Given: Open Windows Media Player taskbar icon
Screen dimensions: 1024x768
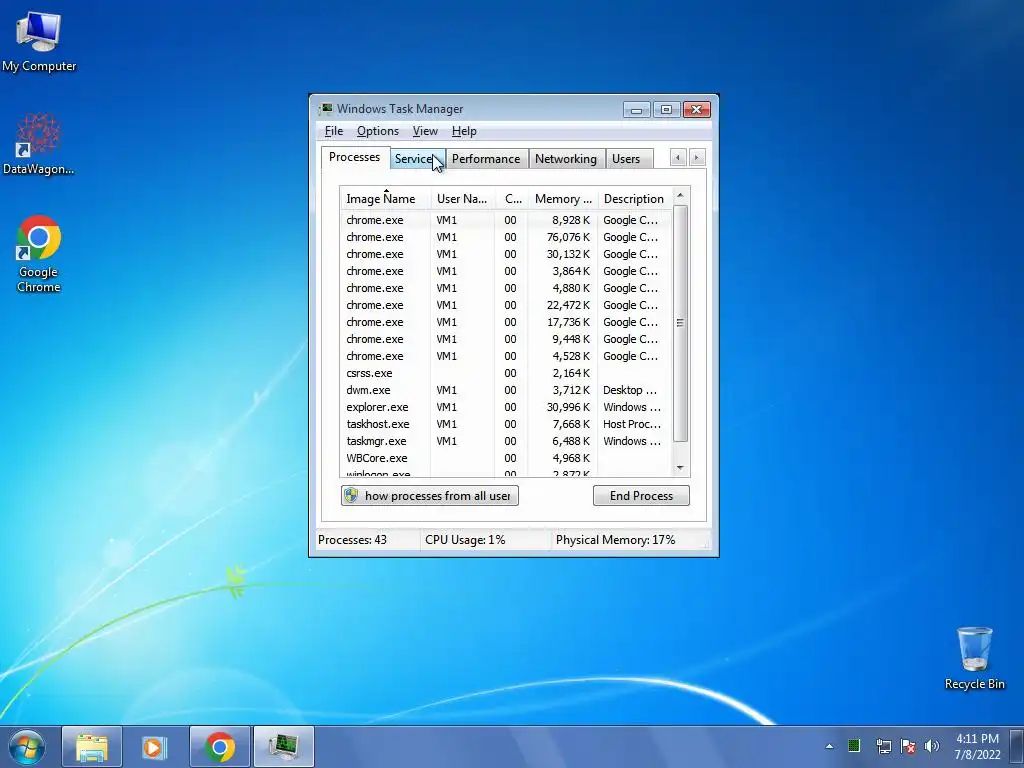Looking at the screenshot, I should click(155, 747).
